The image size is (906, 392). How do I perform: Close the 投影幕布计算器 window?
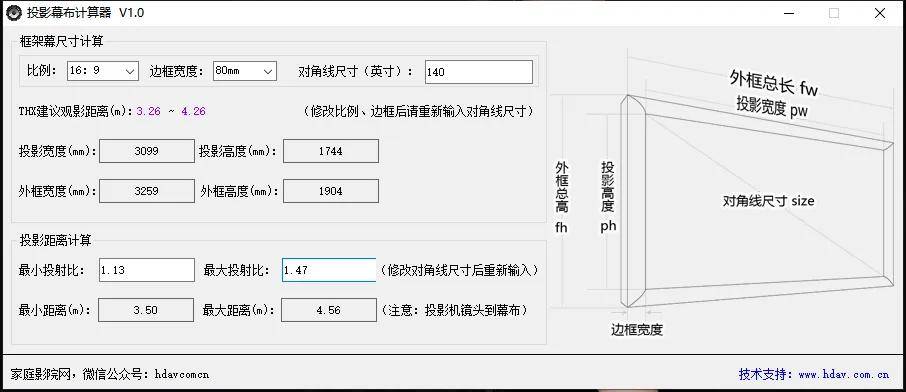(880, 13)
